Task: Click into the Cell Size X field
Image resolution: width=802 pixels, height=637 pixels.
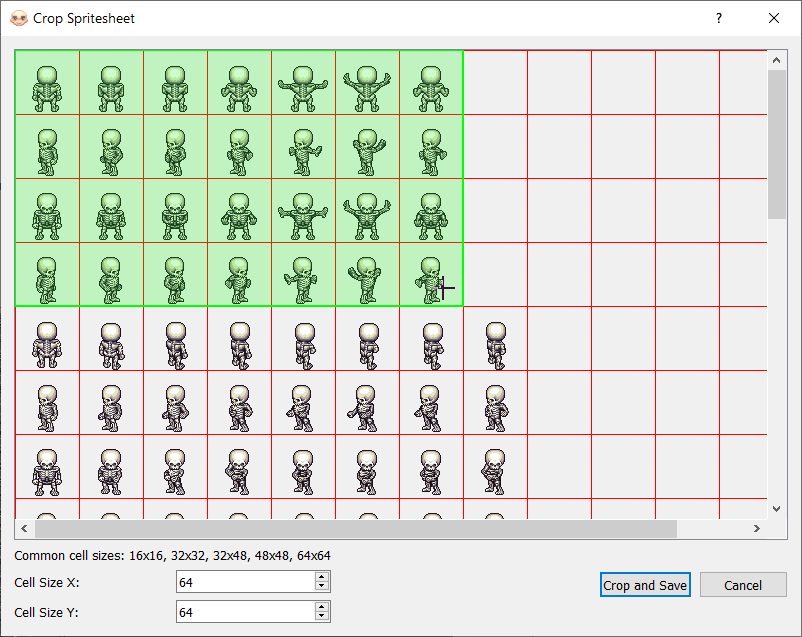Action: click(244, 582)
